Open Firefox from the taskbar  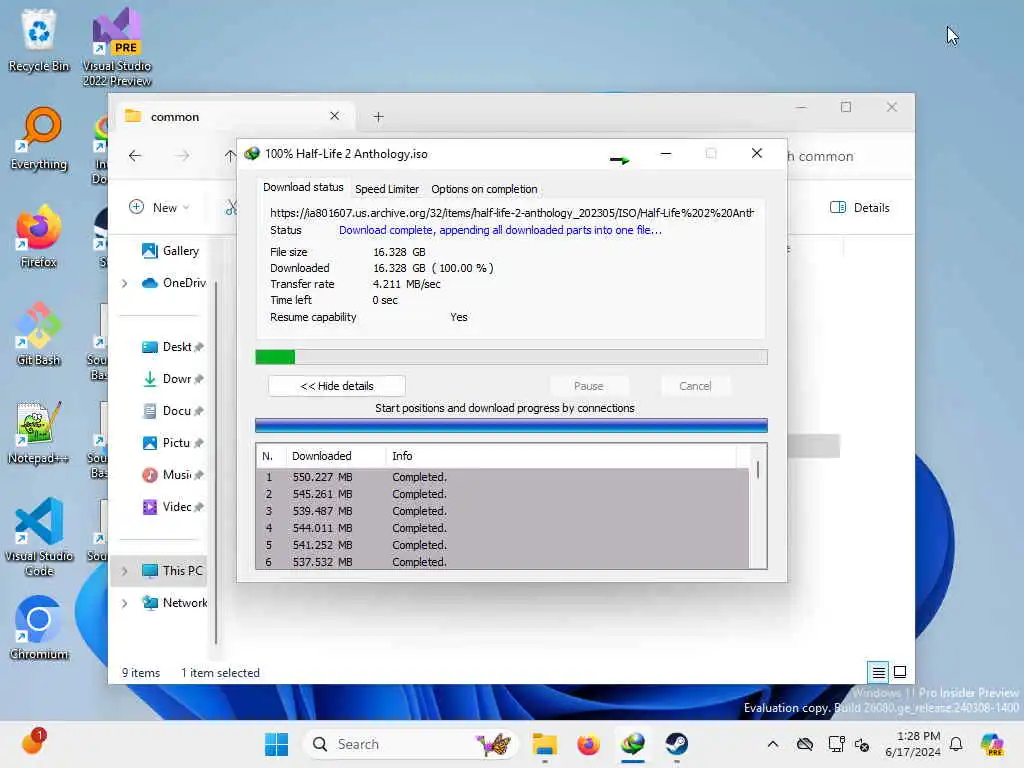click(x=588, y=744)
